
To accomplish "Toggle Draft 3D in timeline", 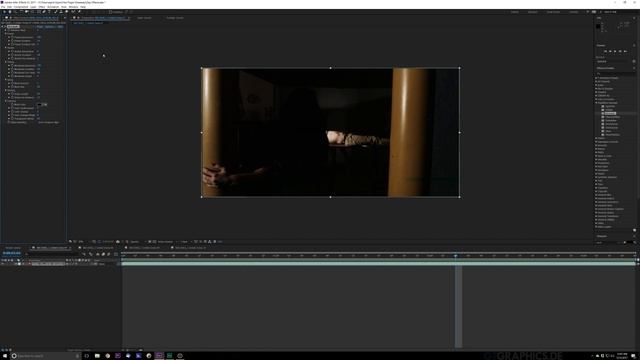I will (x=90, y=254).
